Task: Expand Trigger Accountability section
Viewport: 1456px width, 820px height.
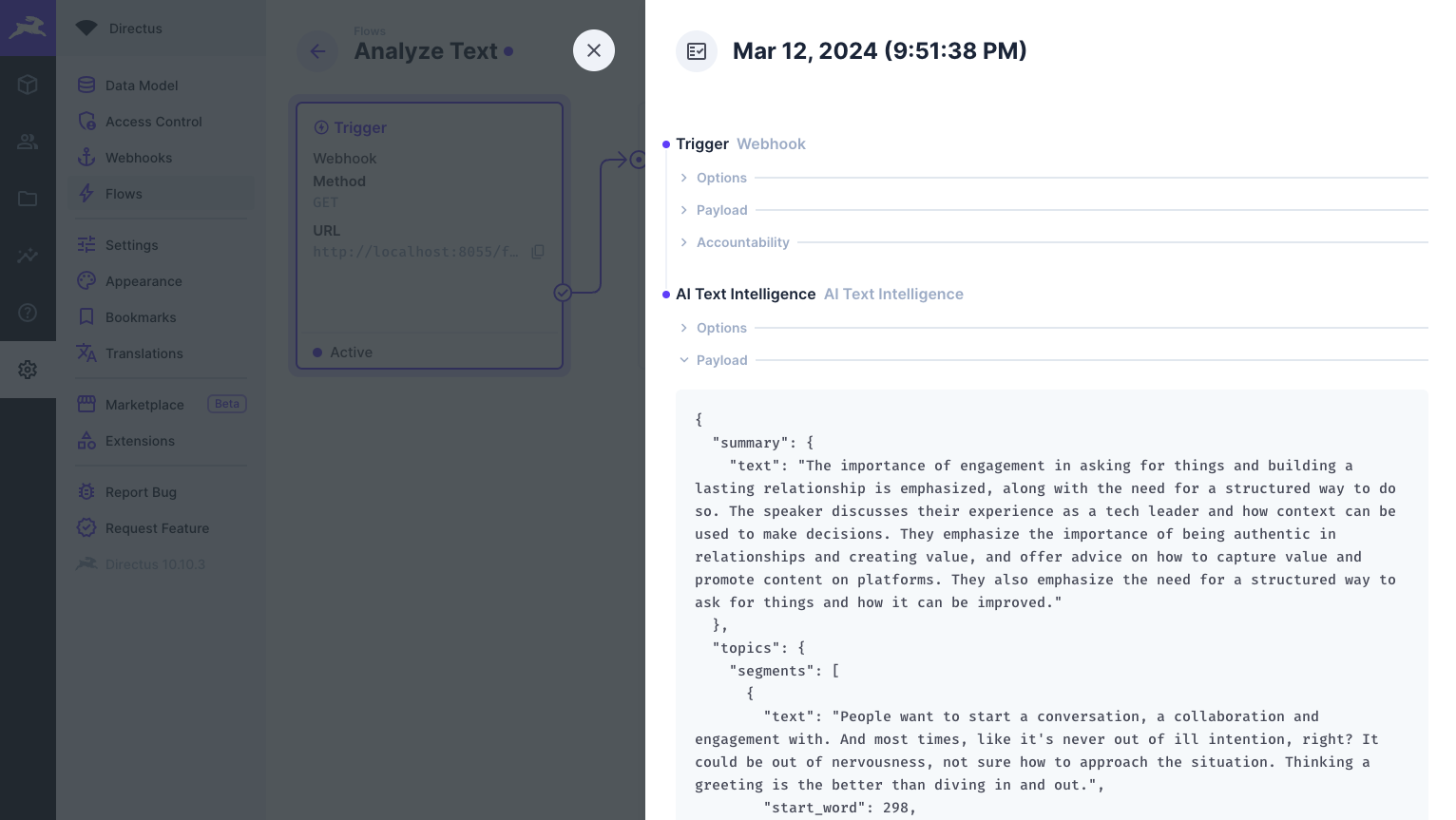Action: [x=1052, y=242]
